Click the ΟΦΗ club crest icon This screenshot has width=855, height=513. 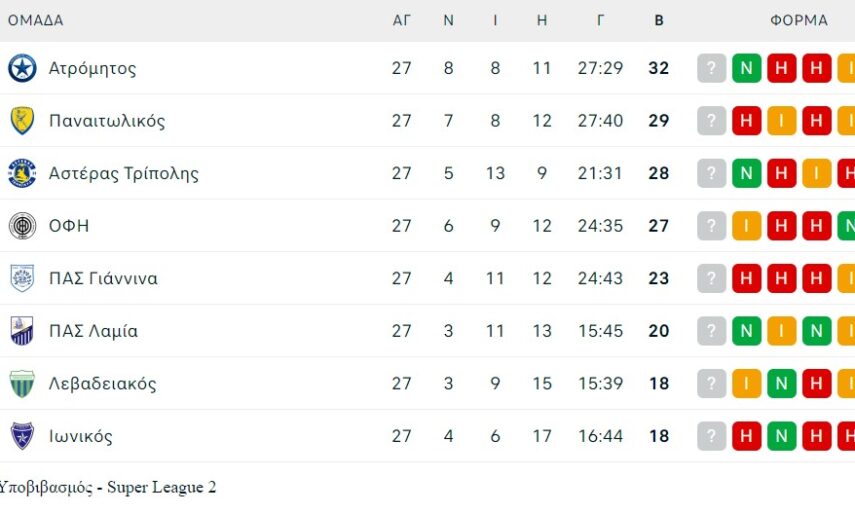(22, 226)
